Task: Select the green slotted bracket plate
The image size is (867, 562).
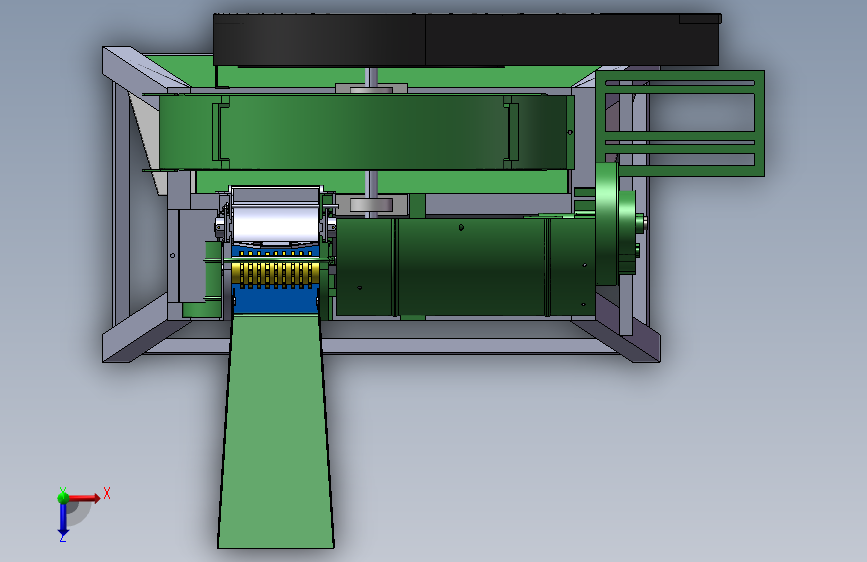Action: click(680, 123)
